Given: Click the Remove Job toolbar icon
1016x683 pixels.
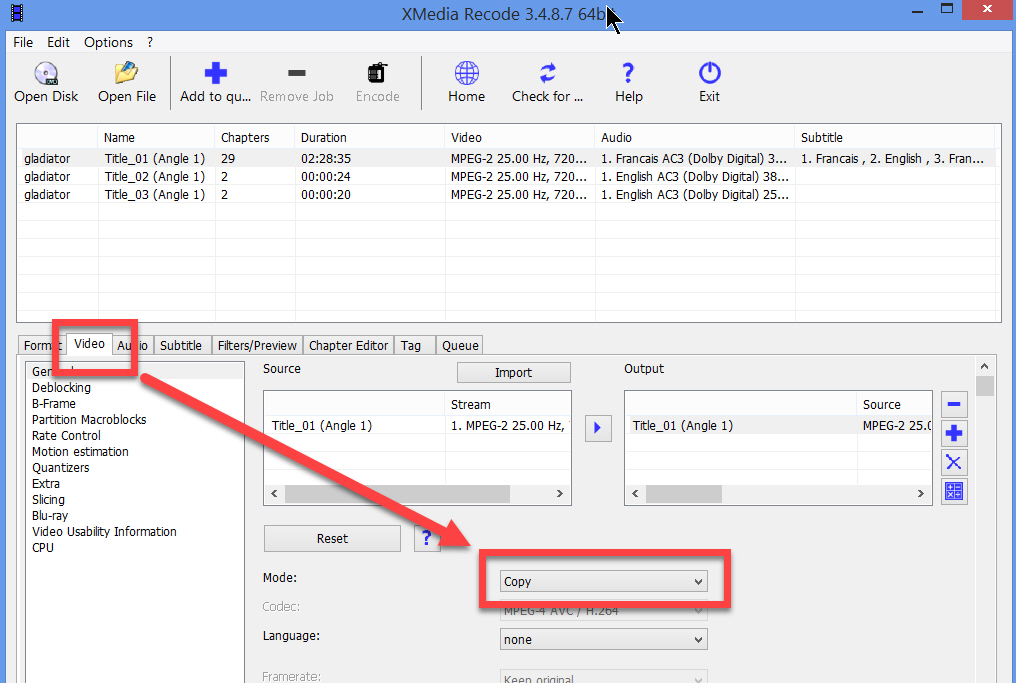Looking at the screenshot, I should pos(297,83).
